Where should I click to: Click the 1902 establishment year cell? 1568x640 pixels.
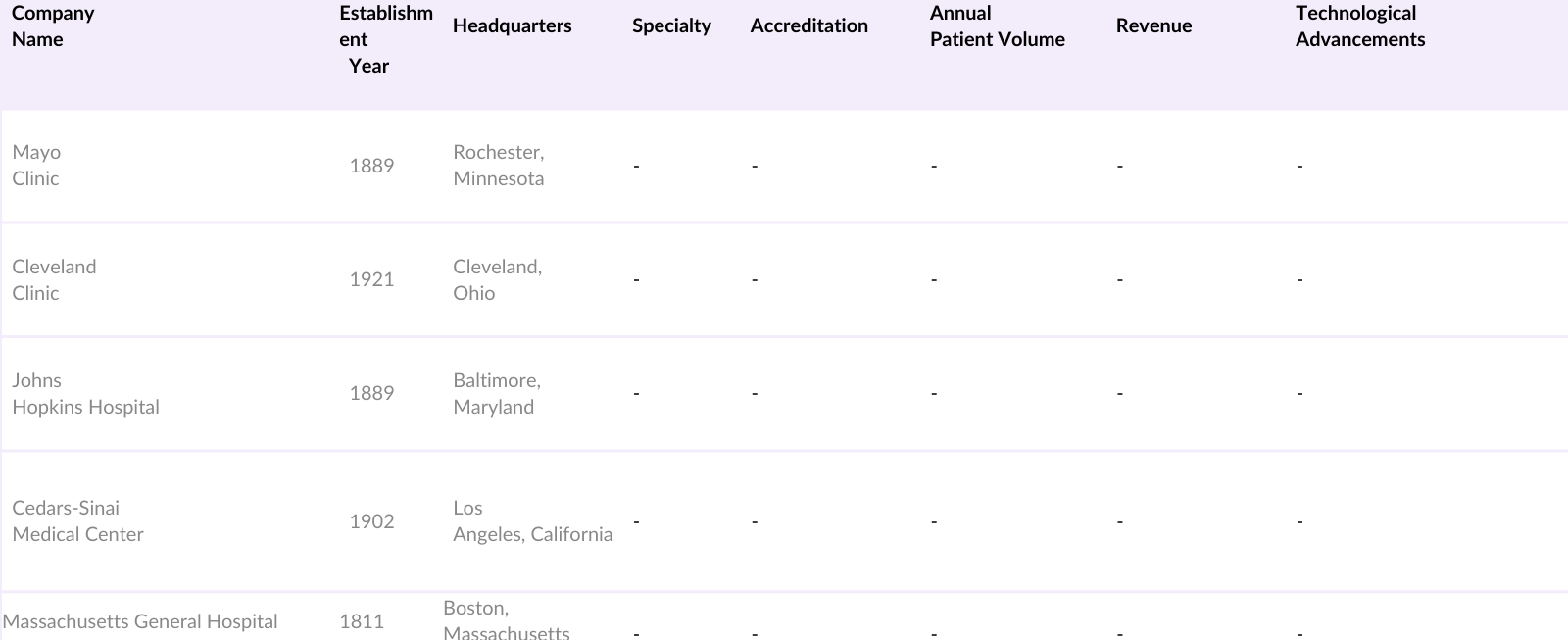(x=371, y=521)
